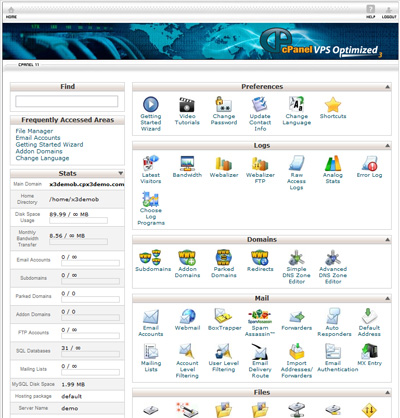Click the CPANEL 11 breadcrumb label

[x=29, y=65]
